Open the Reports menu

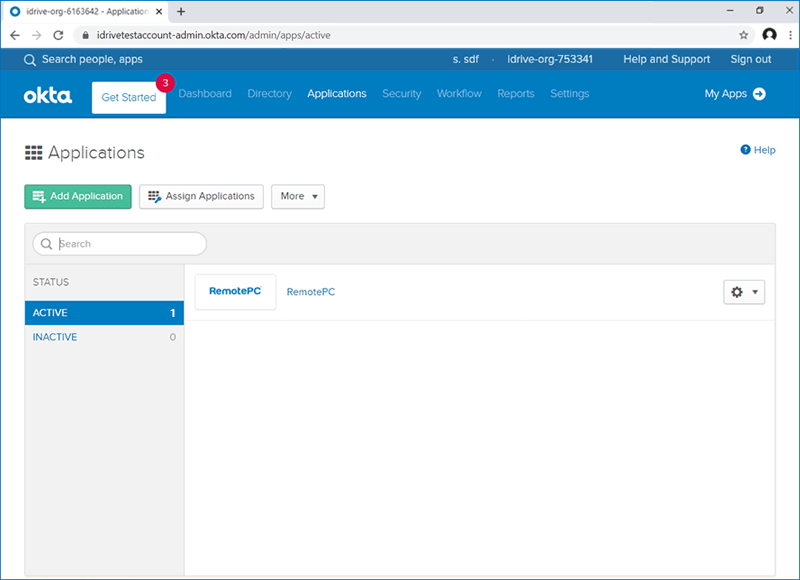coord(516,94)
